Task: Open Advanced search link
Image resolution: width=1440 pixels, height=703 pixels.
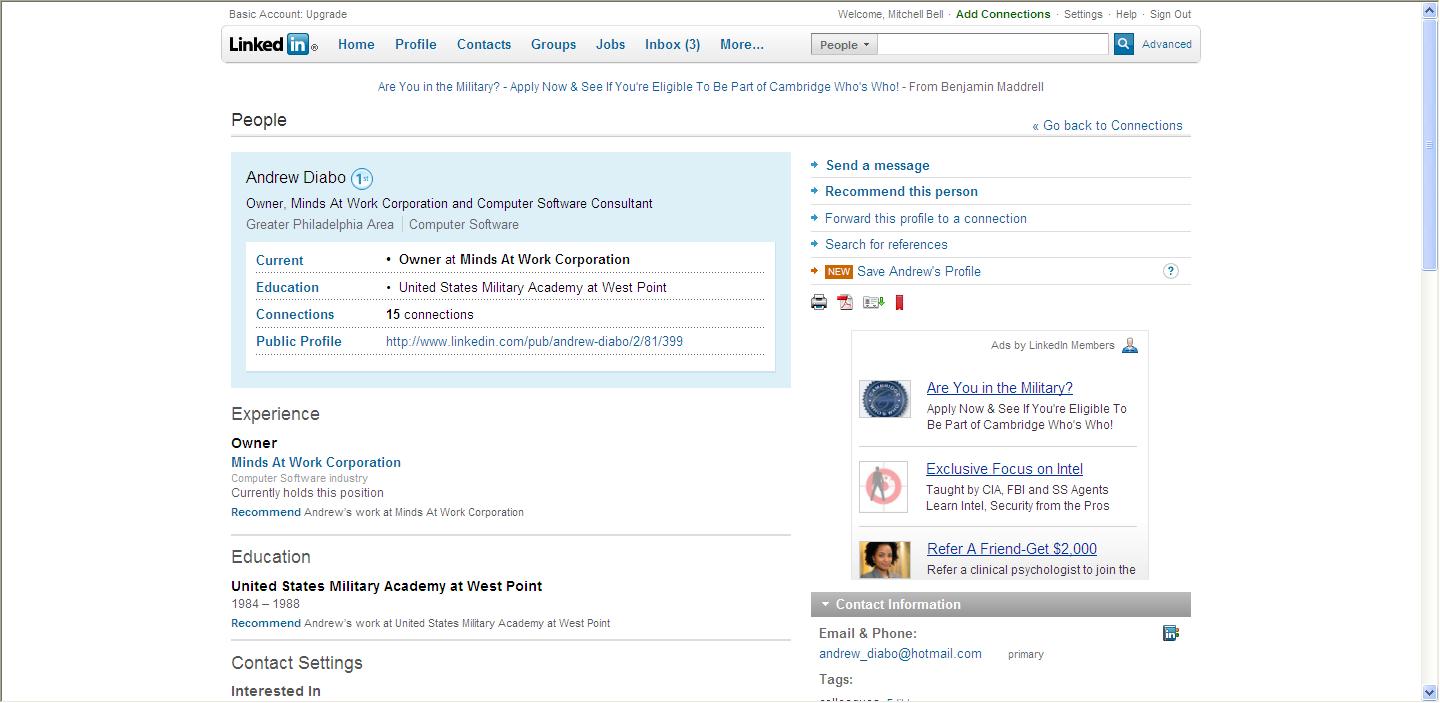Action: point(1167,44)
